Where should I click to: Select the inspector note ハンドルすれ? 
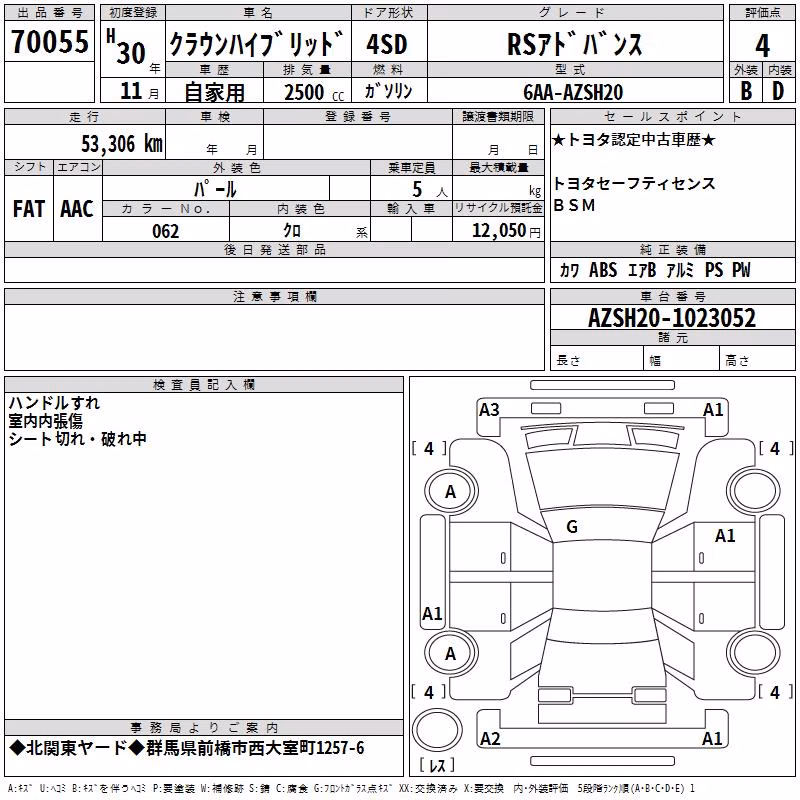pyautogui.click(x=54, y=403)
